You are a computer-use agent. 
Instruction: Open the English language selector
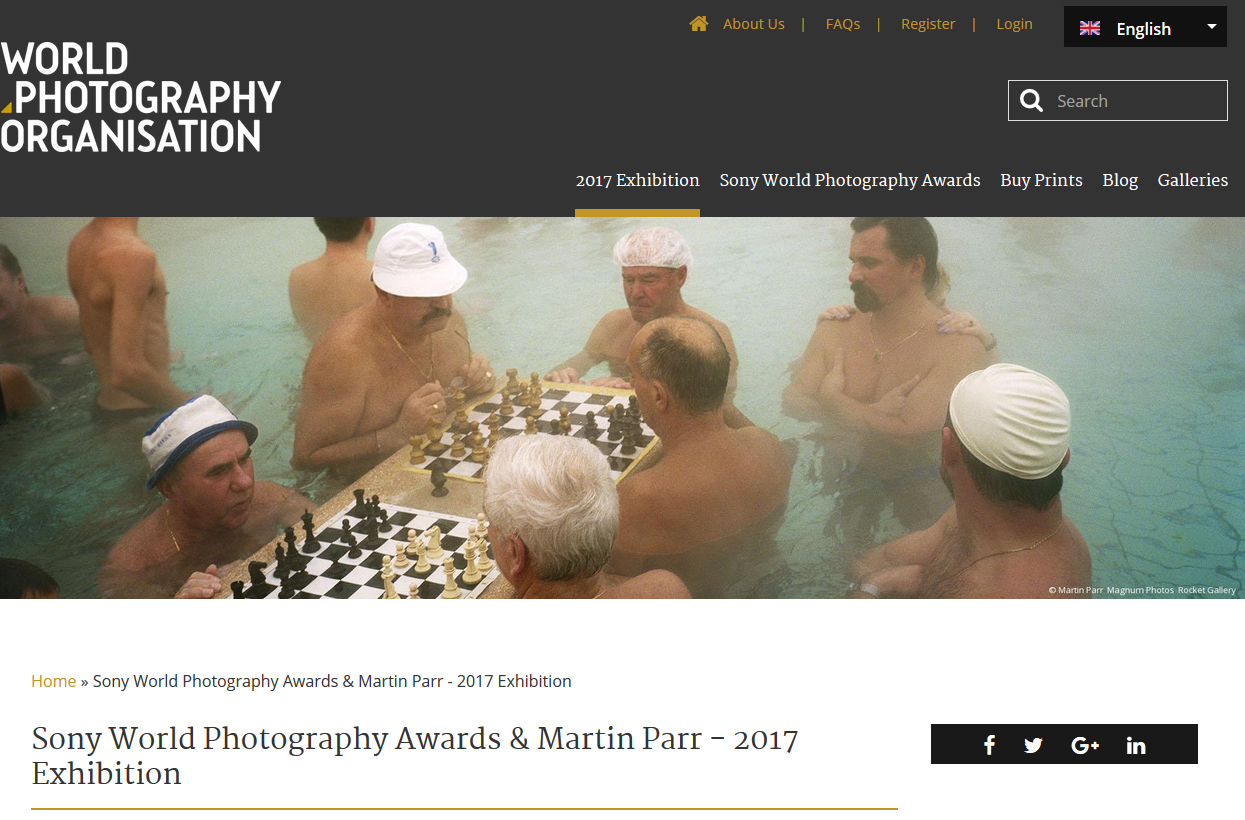click(1145, 27)
